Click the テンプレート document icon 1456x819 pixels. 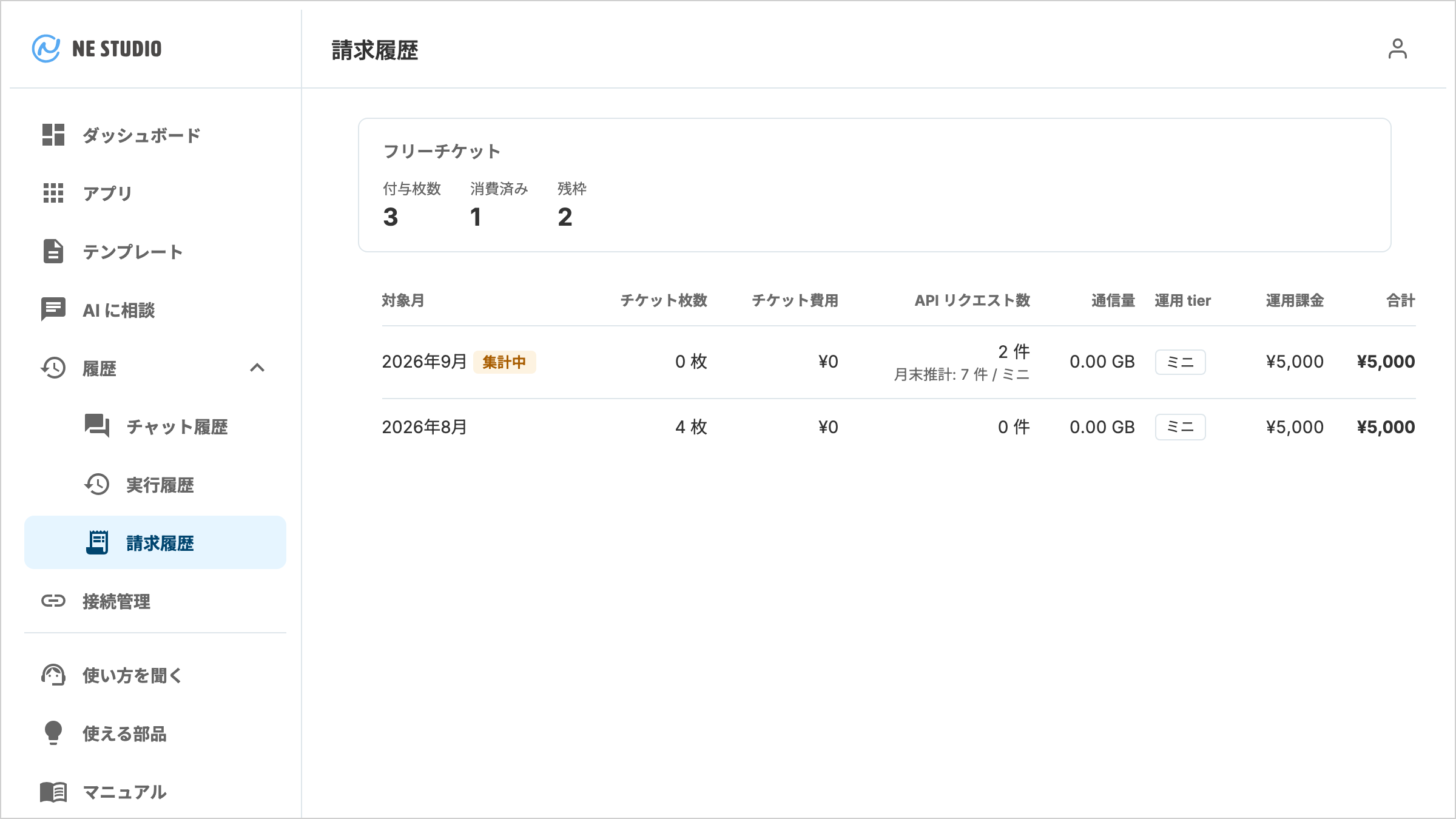tap(53, 251)
